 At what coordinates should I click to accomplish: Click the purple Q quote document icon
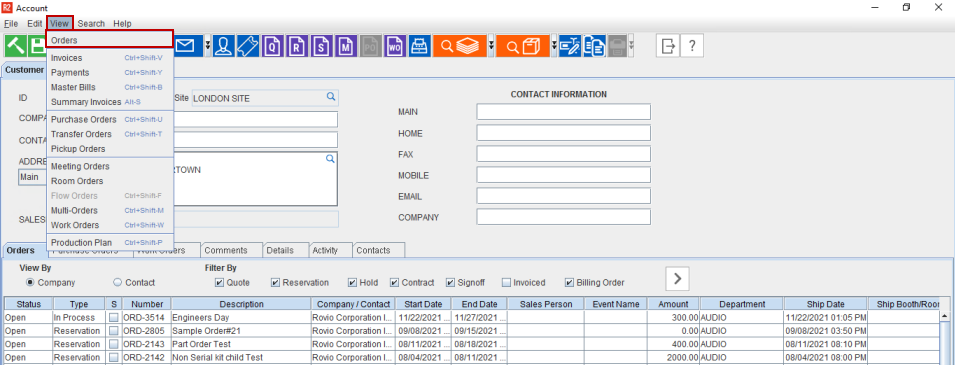tap(273, 46)
